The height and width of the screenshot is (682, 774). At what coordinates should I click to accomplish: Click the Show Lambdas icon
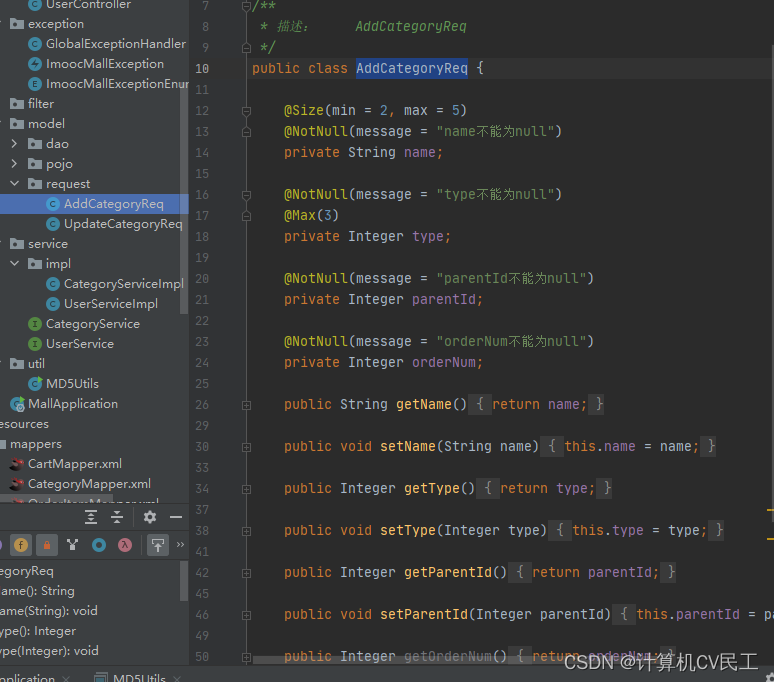tap(125, 545)
